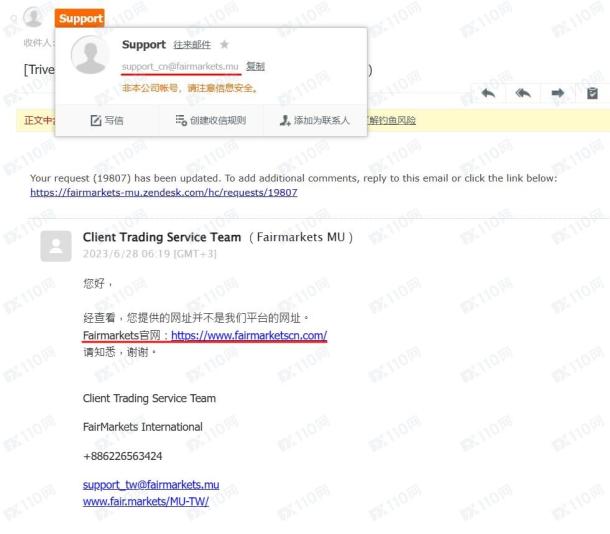This screenshot has height=534, width=610.
Task: Star the Support contact
Action: point(224,45)
